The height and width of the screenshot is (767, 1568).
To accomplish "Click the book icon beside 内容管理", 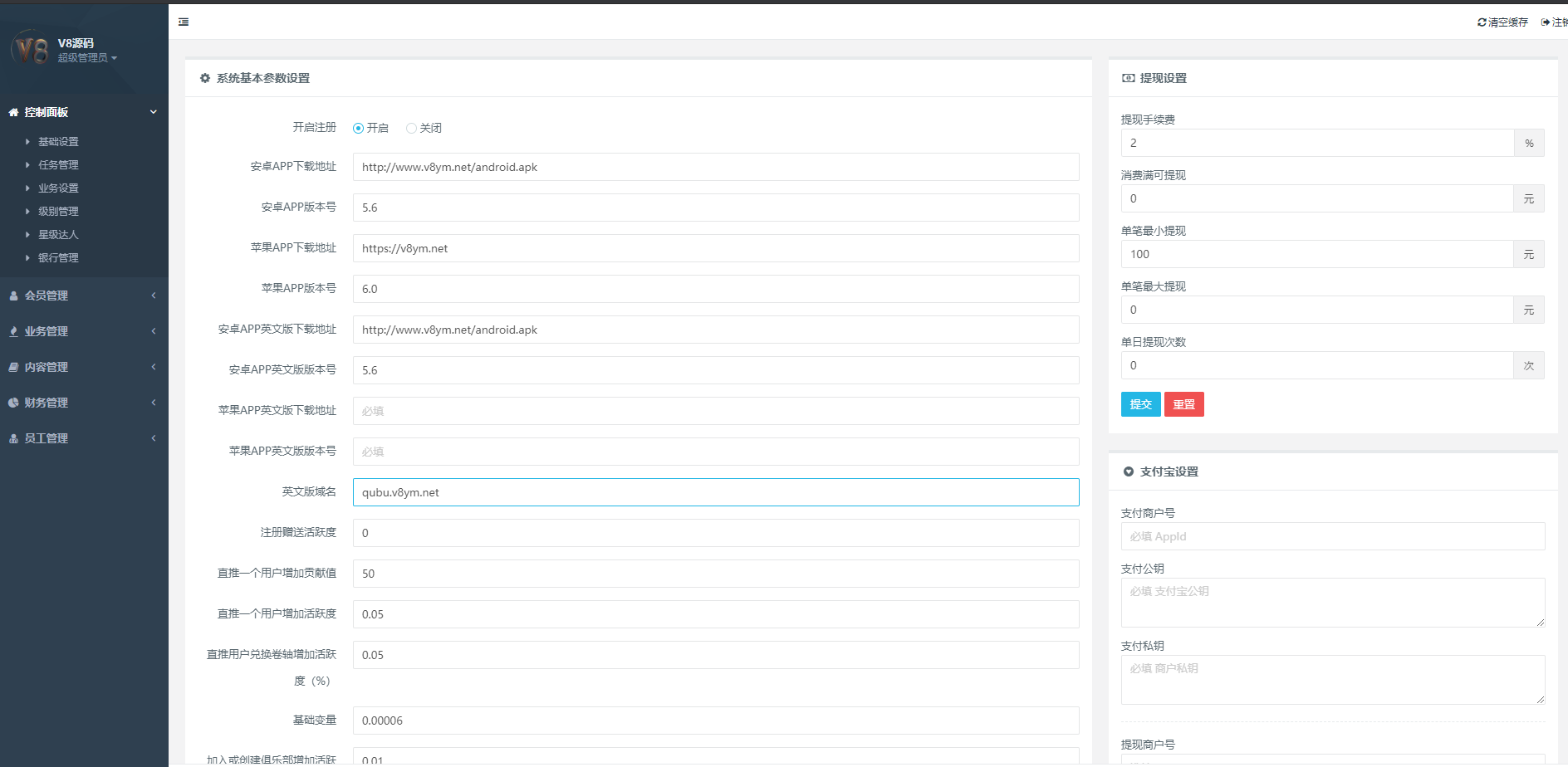I will pyautogui.click(x=13, y=368).
